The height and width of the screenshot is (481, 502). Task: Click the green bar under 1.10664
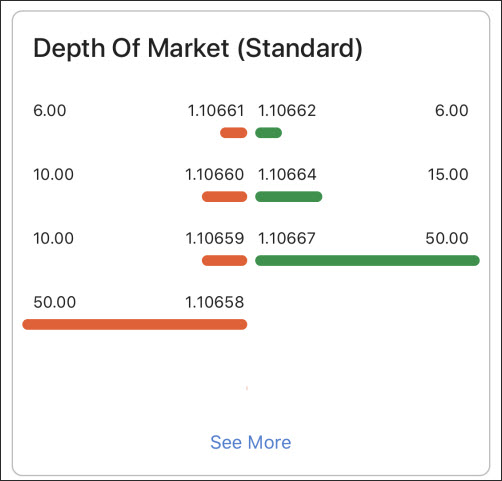click(289, 197)
